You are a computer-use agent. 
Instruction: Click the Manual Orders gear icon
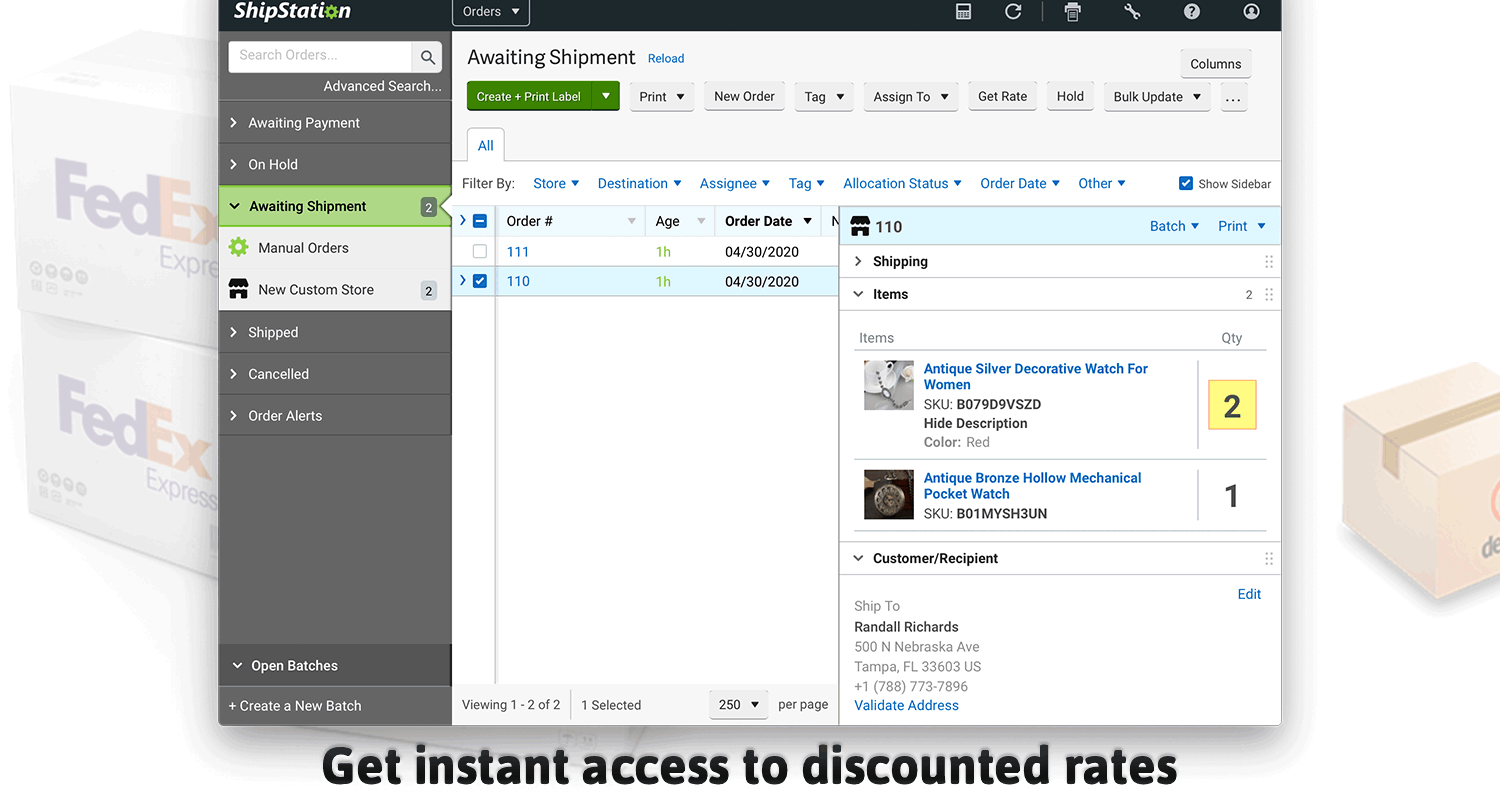click(238, 247)
